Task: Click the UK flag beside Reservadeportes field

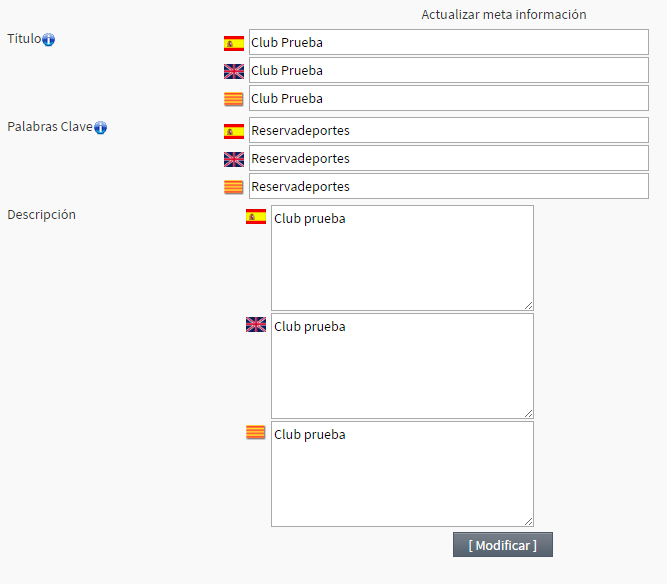Action: point(234,160)
